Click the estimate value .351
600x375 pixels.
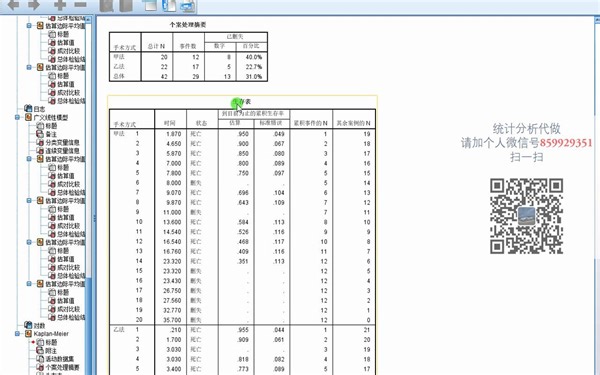click(243, 261)
